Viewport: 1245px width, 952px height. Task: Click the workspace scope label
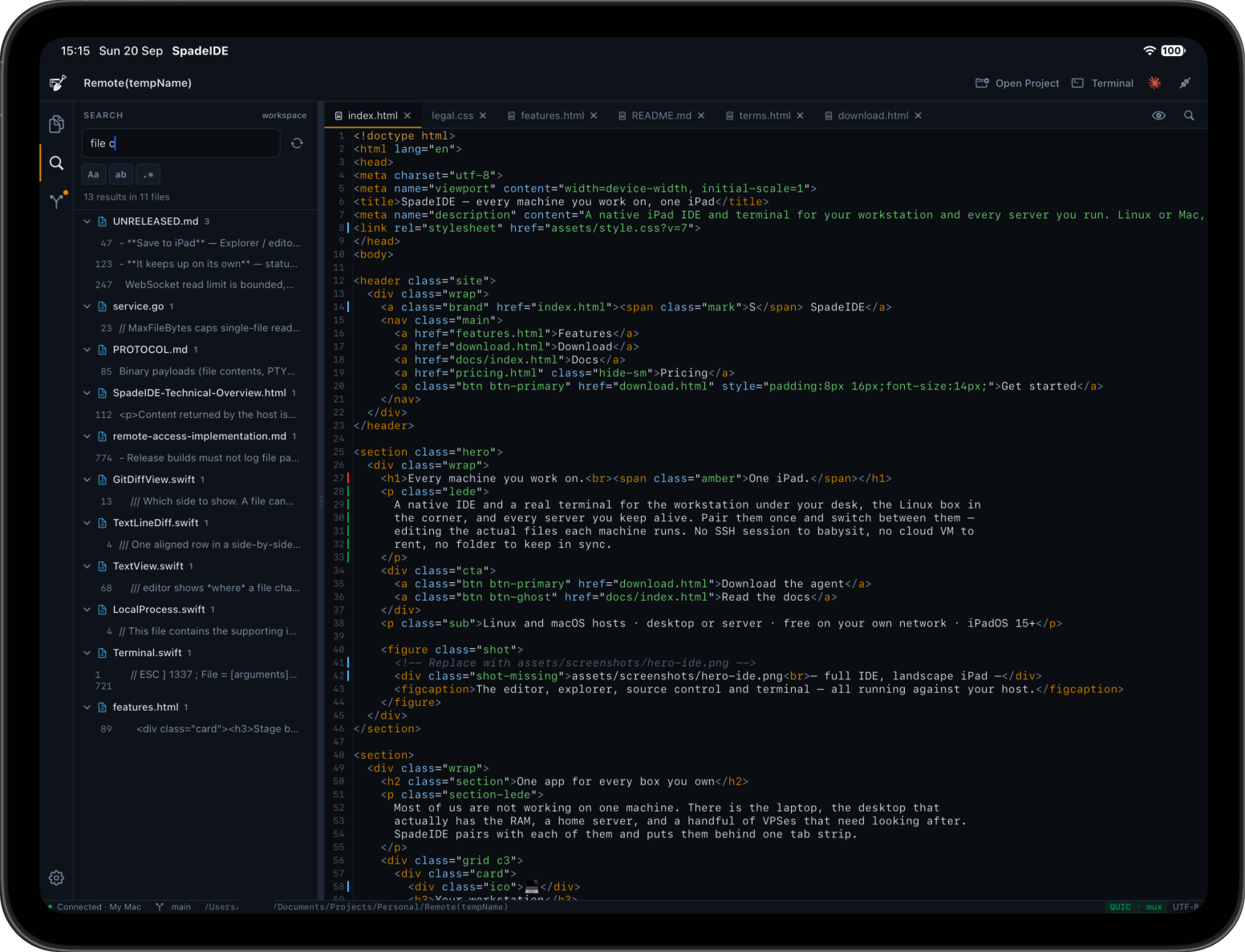(x=284, y=115)
